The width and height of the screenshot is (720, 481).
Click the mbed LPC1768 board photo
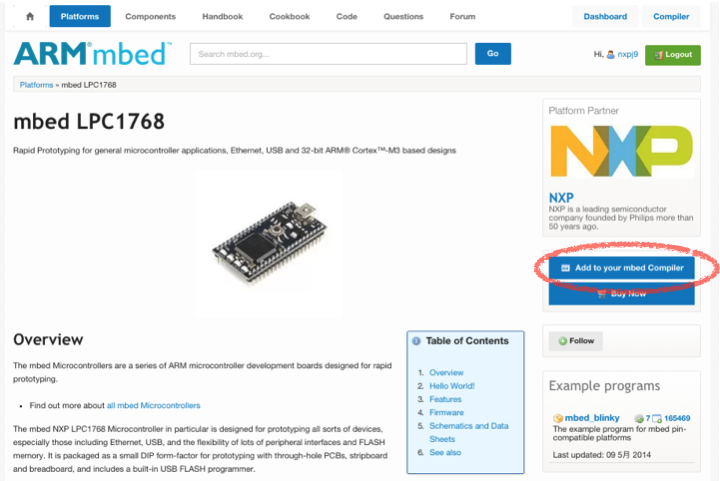pos(269,243)
